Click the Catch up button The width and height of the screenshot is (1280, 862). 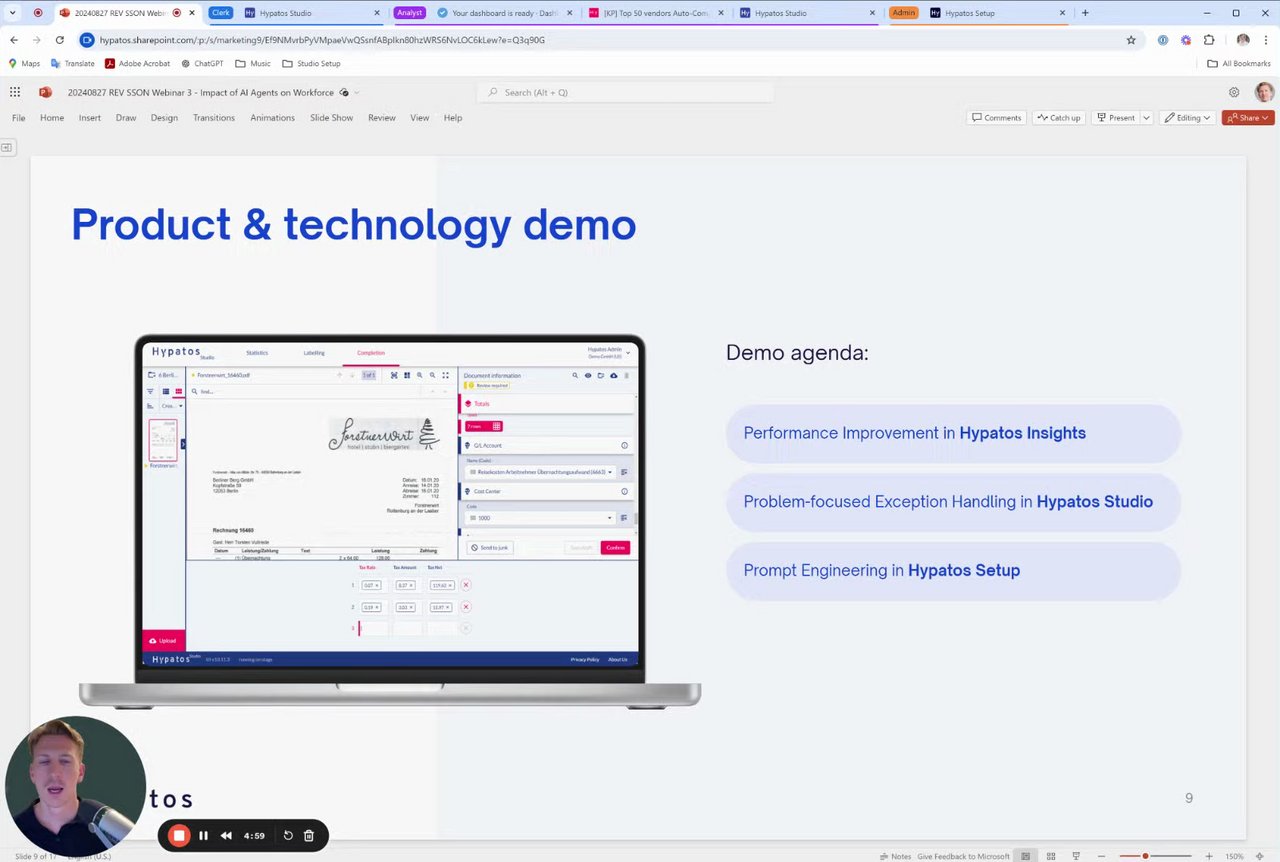pos(1058,118)
